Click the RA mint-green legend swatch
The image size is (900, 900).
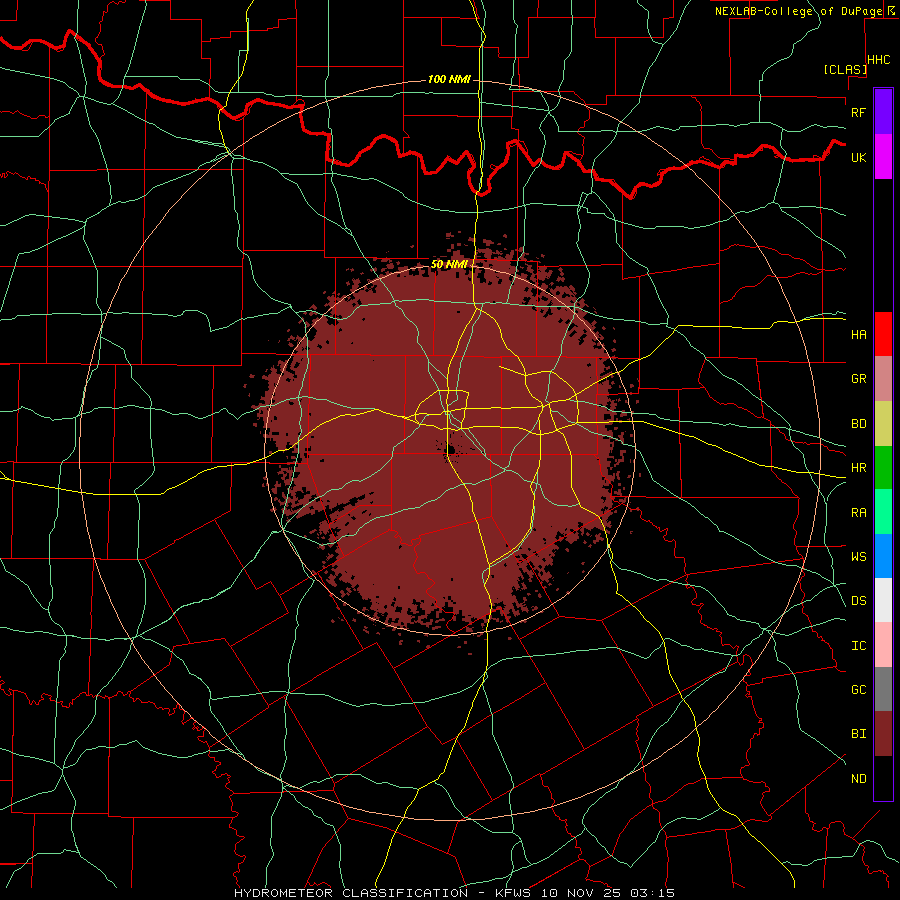click(x=883, y=512)
